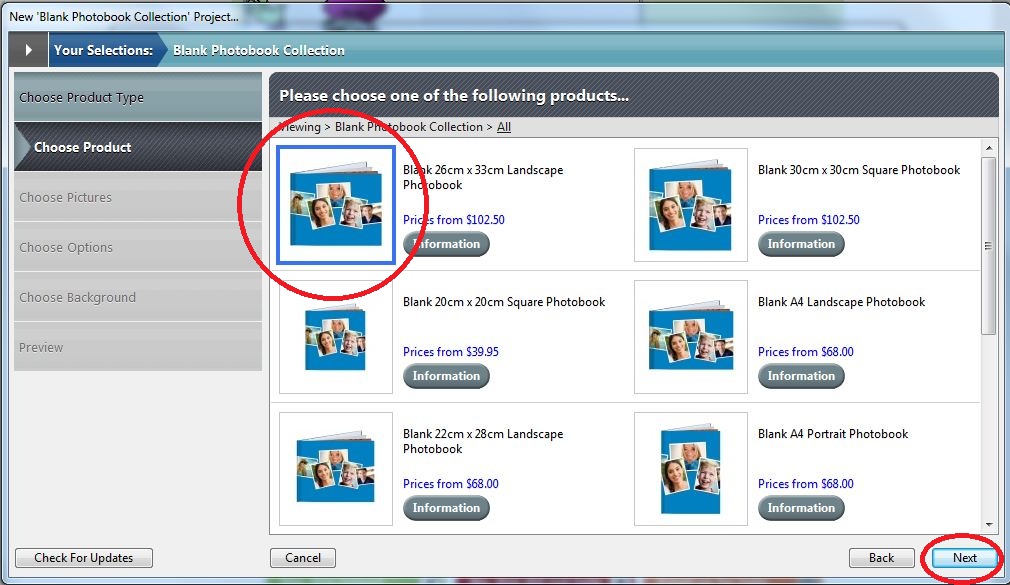
Task: Click Blank Photobook Collection selection label
Action: [x=258, y=50]
